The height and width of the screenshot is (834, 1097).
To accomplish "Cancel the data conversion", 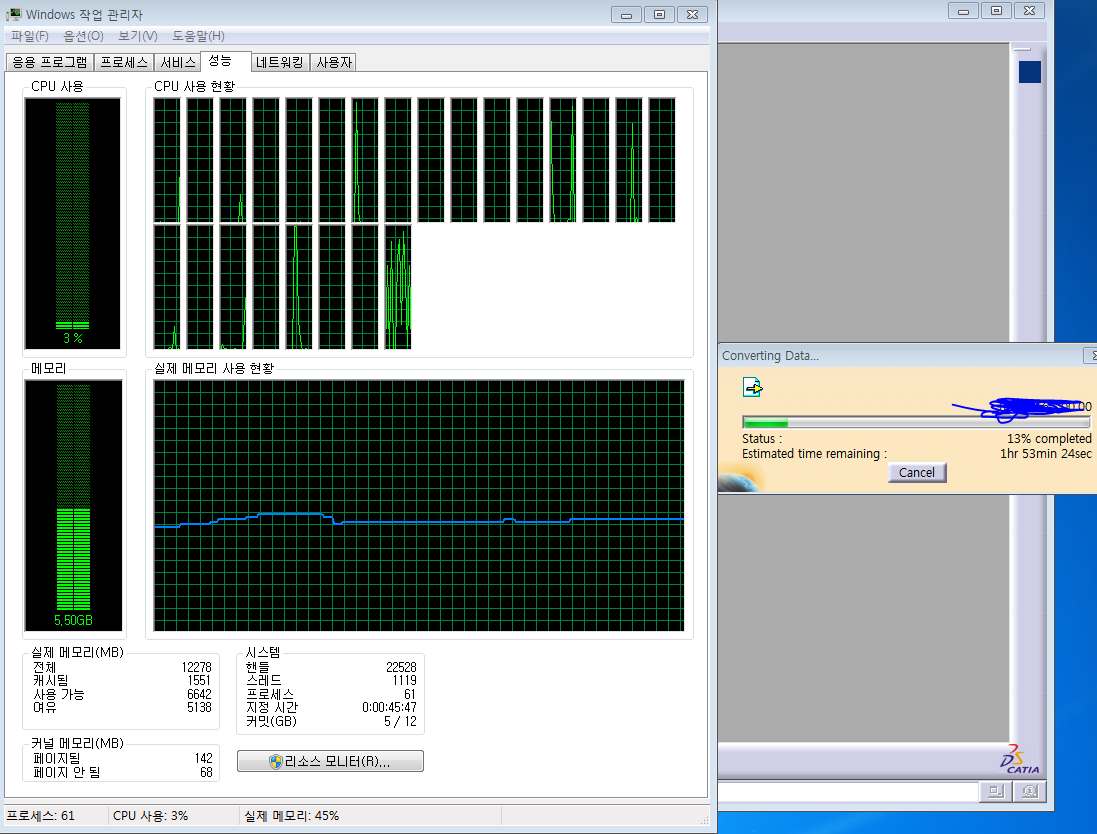I will [916, 473].
